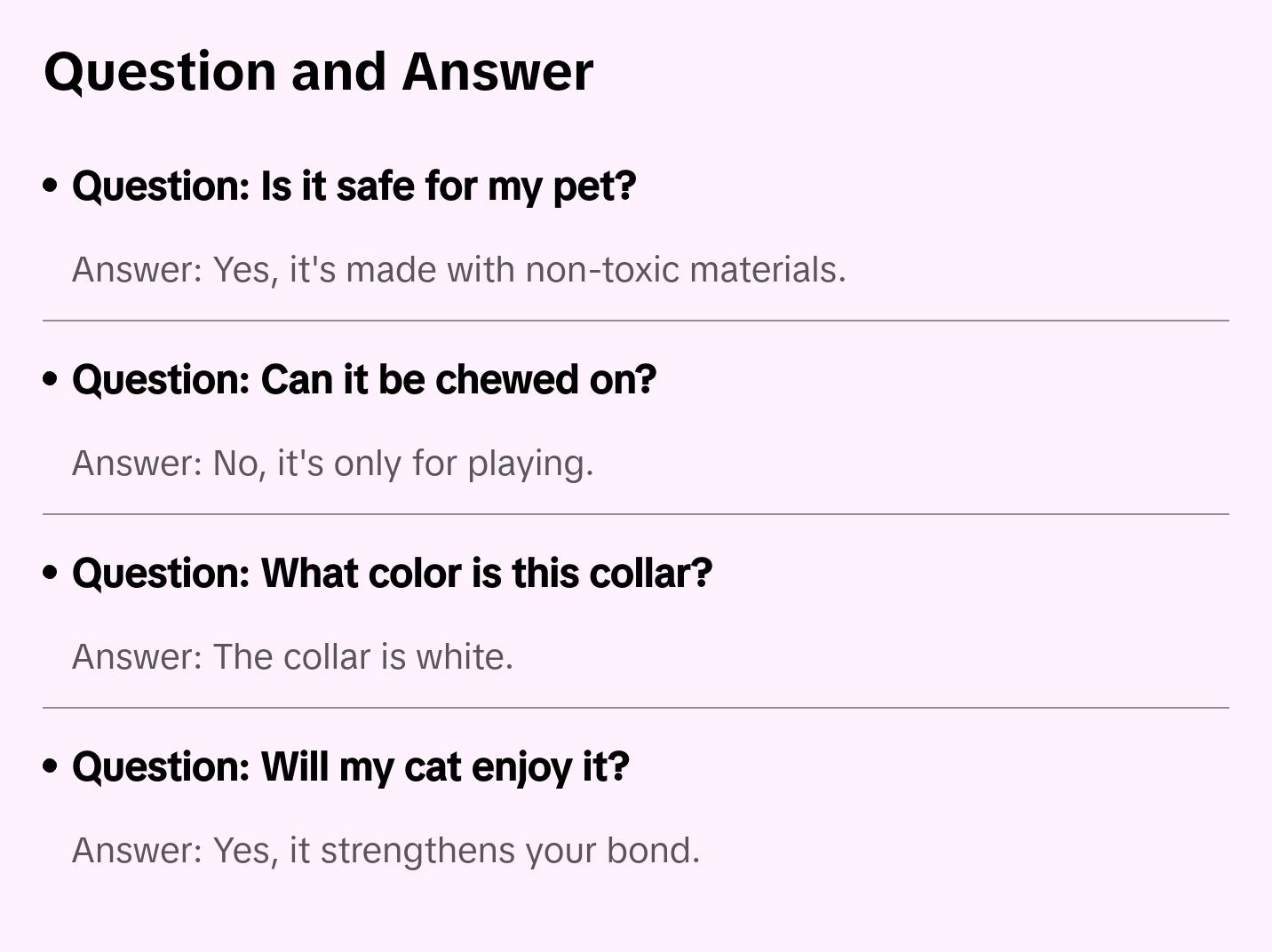Viewport: 1272px width, 952px height.
Task: Click the "Can it be chewed on?" question
Action: coord(363,379)
